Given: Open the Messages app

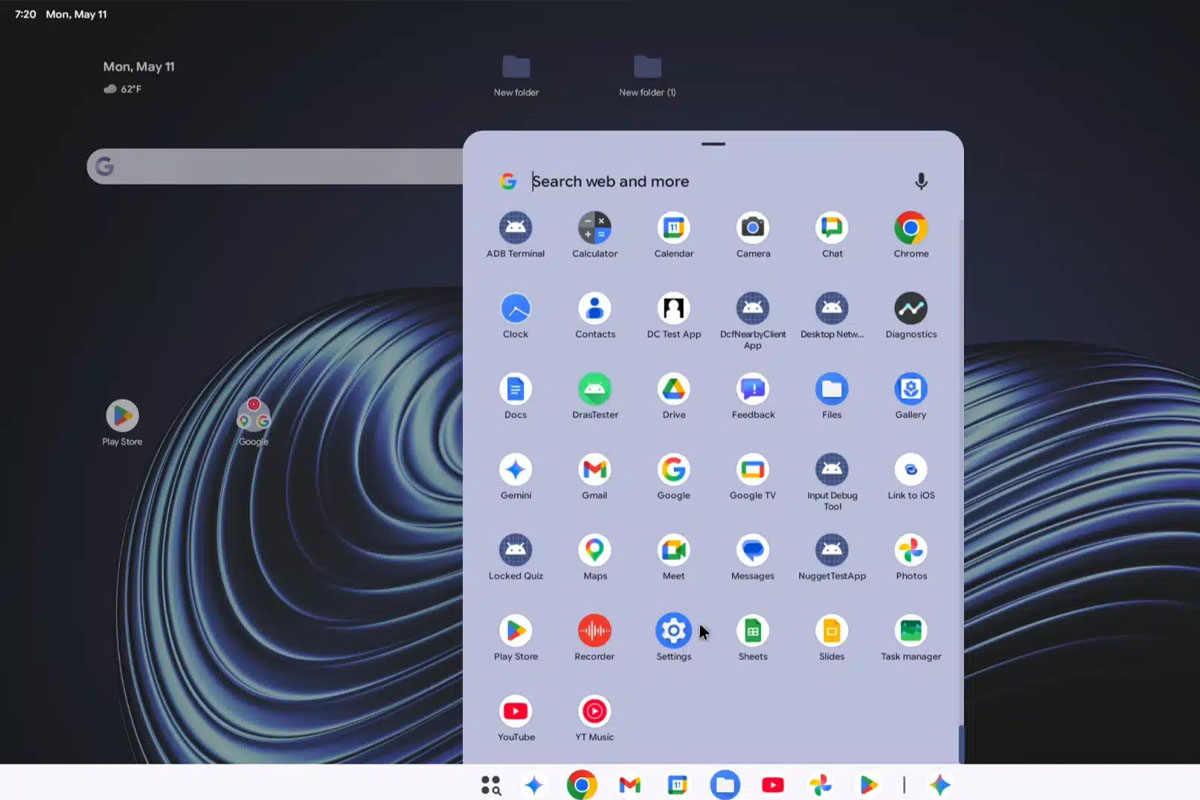Looking at the screenshot, I should [x=752, y=550].
